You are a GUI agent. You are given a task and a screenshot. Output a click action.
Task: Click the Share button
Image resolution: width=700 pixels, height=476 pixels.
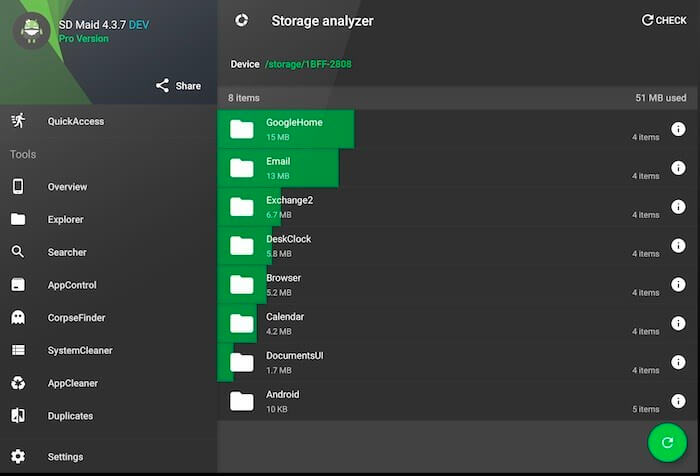click(178, 86)
